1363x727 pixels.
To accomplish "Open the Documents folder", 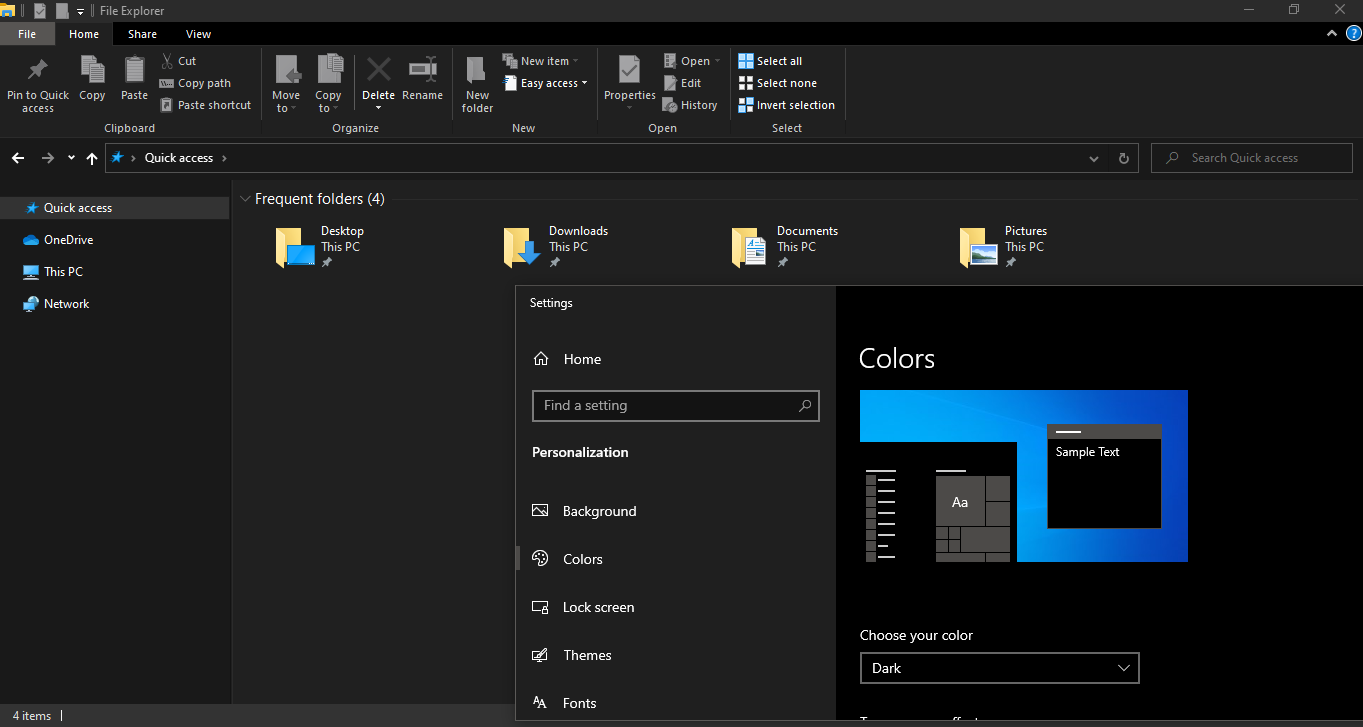I will point(786,247).
